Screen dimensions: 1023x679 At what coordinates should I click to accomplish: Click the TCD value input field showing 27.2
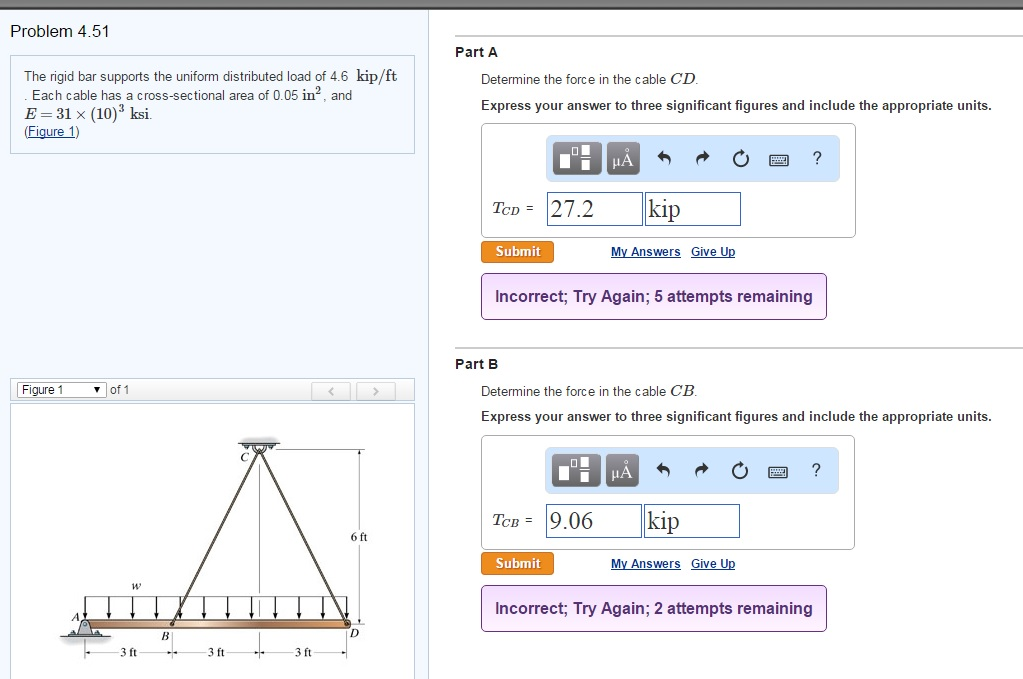[x=593, y=208]
